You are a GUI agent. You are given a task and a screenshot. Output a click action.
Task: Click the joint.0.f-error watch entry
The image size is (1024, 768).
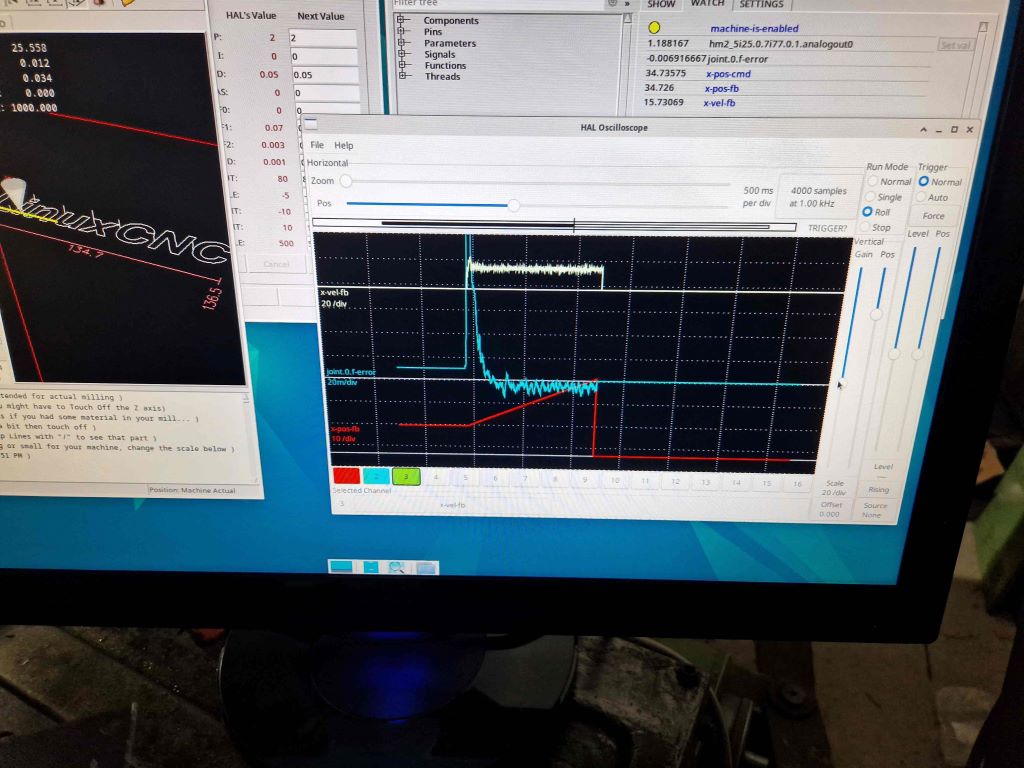[x=737, y=59]
